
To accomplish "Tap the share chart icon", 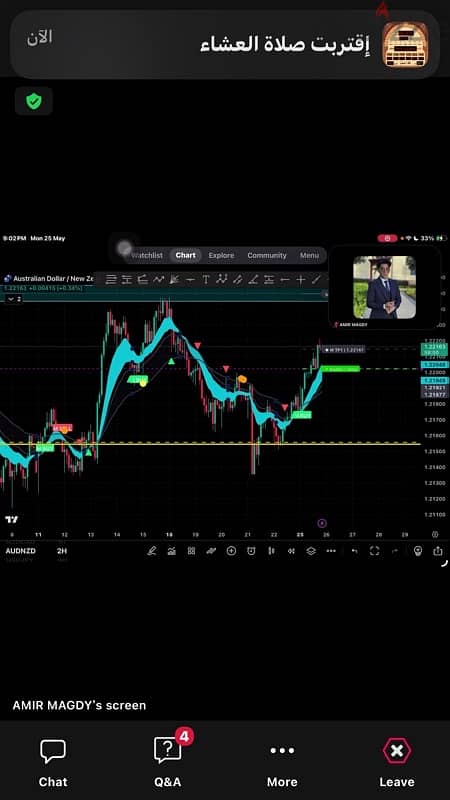I will (438, 551).
